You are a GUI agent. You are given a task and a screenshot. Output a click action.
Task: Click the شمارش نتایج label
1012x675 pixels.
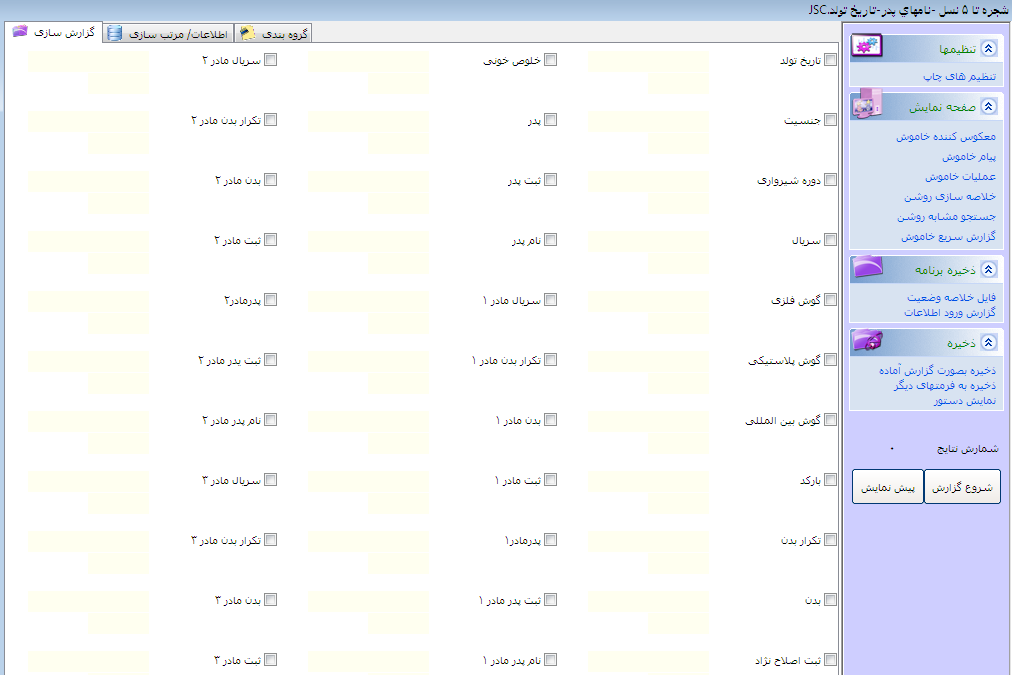click(967, 448)
